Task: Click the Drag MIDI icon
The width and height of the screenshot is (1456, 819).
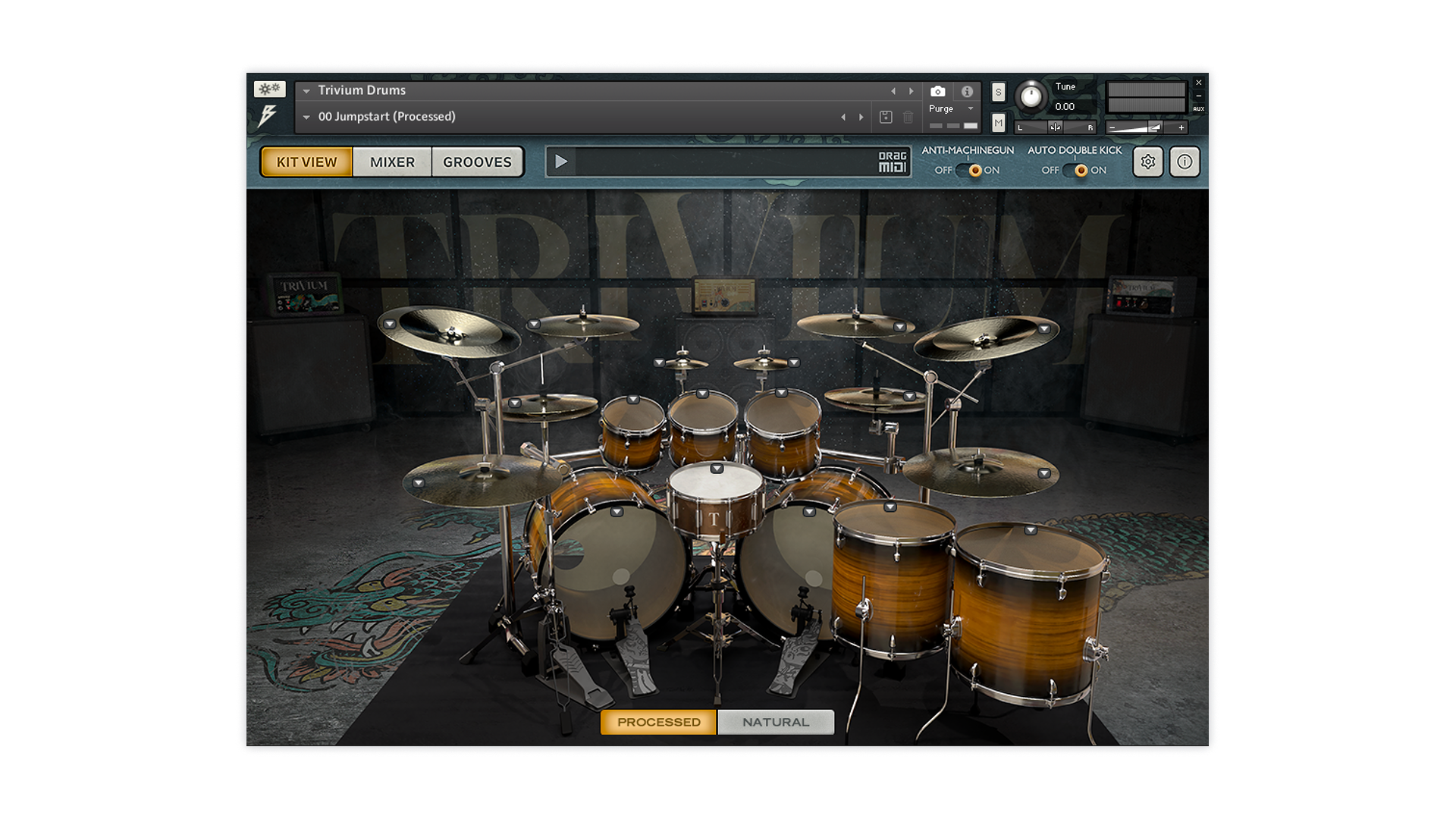Action: tap(893, 162)
